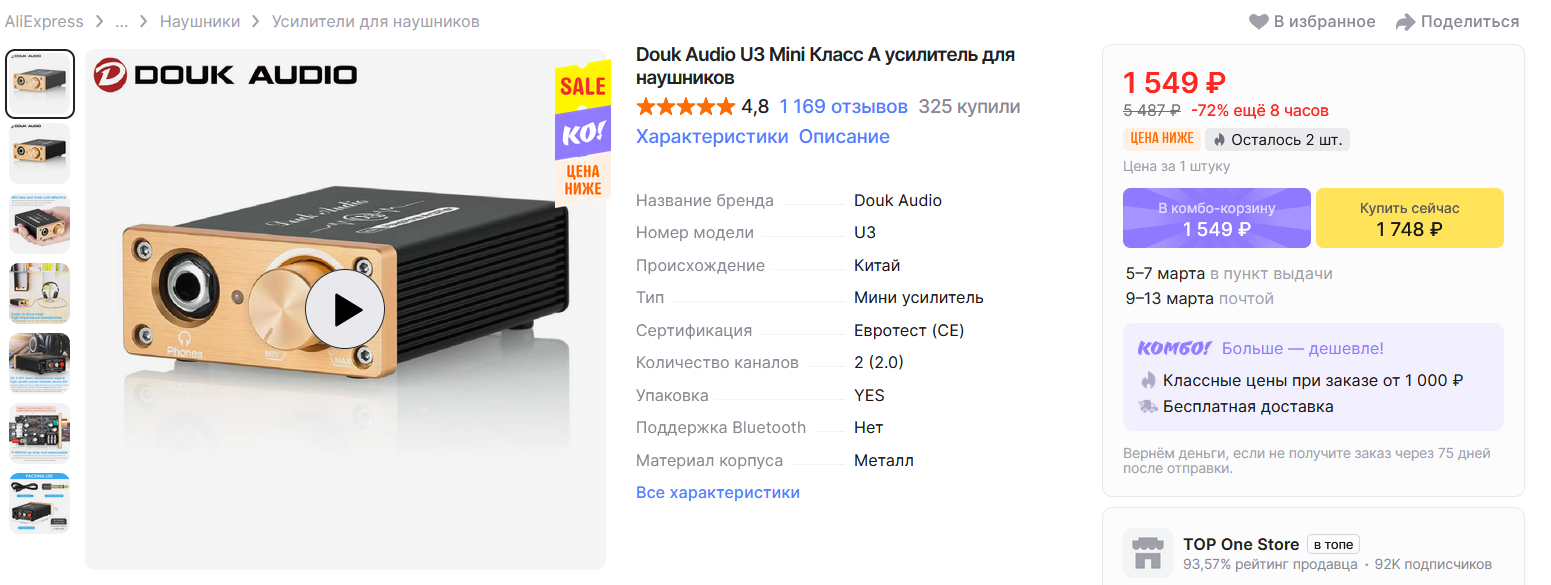Click the orange star rating icons
This screenshot has width=1551, height=585.
[685, 106]
